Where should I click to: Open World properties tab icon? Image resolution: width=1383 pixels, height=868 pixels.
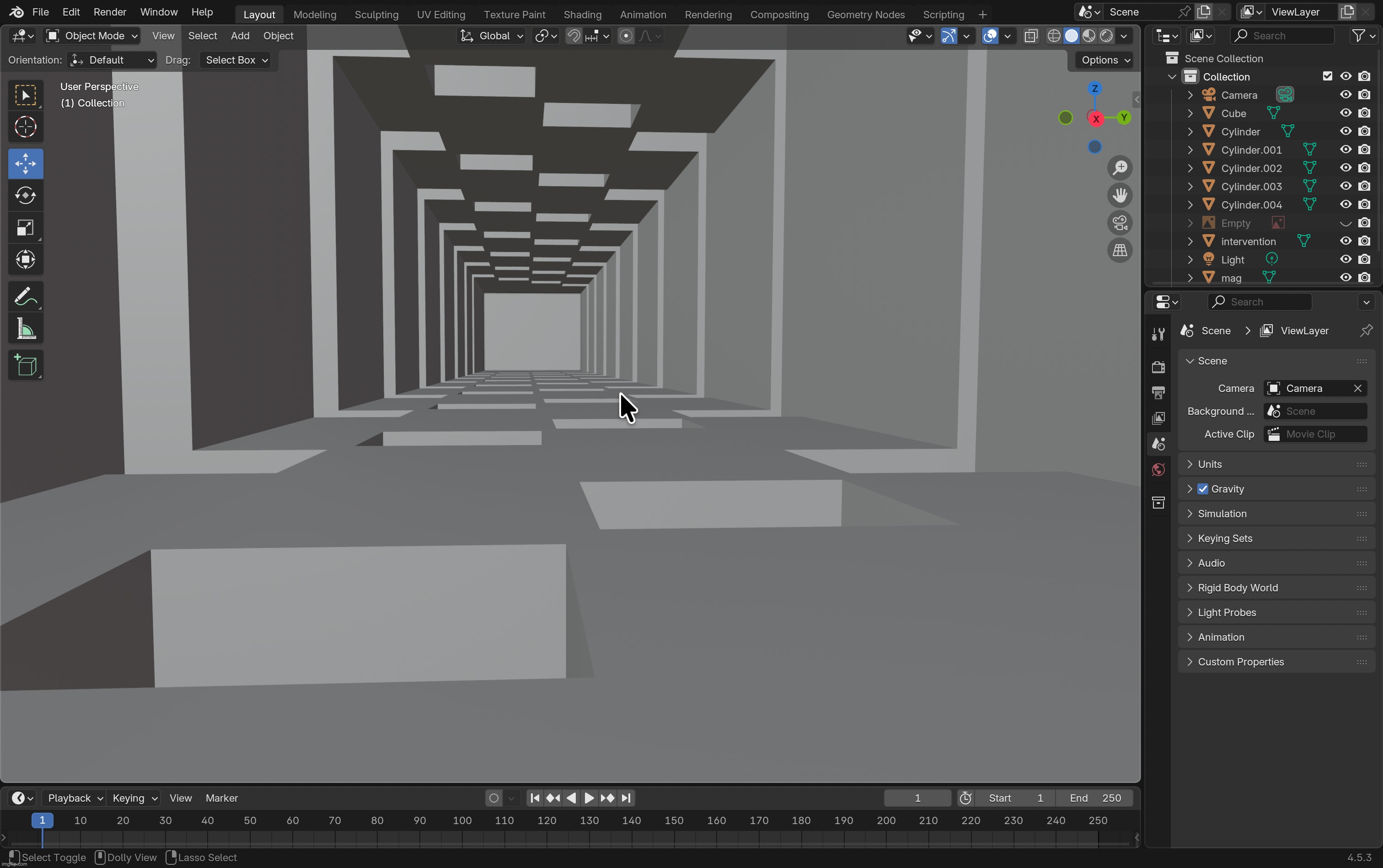pyautogui.click(x=1158, y=470)
